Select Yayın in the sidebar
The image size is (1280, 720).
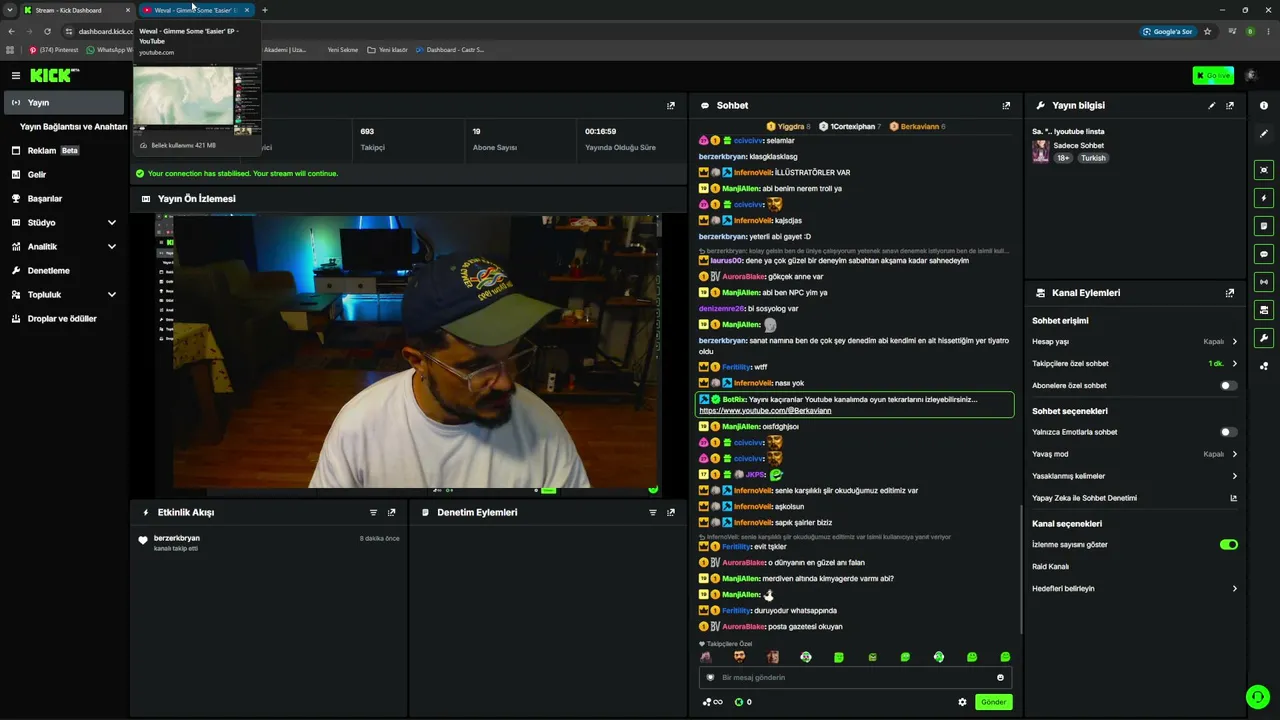click(x=65, y=103)
